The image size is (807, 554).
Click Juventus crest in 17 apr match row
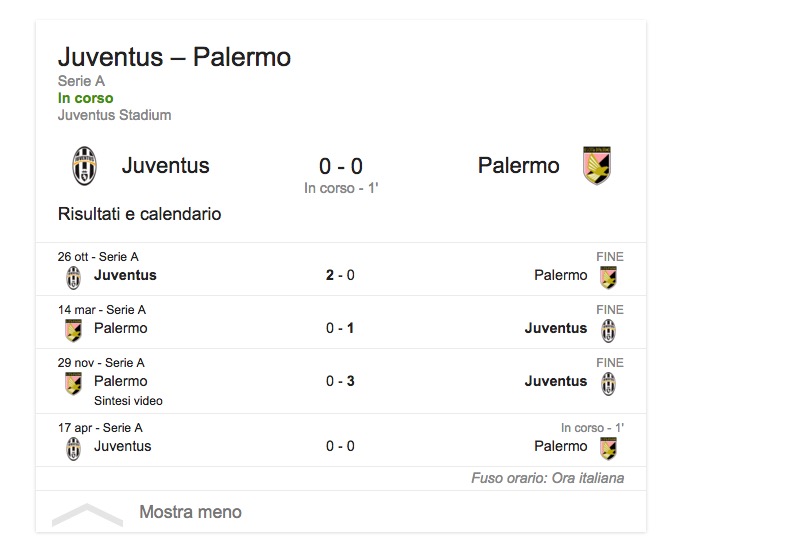click(73, 448)
